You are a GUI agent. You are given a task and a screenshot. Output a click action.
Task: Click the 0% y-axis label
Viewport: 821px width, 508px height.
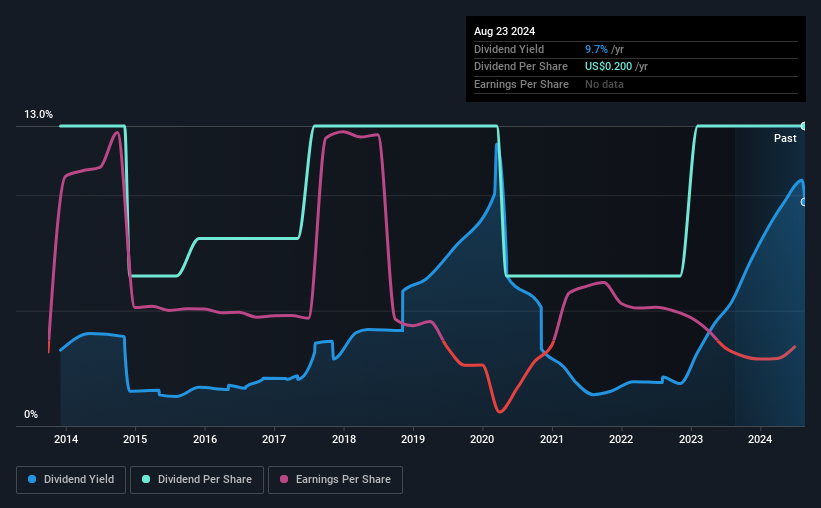[31, 414]
